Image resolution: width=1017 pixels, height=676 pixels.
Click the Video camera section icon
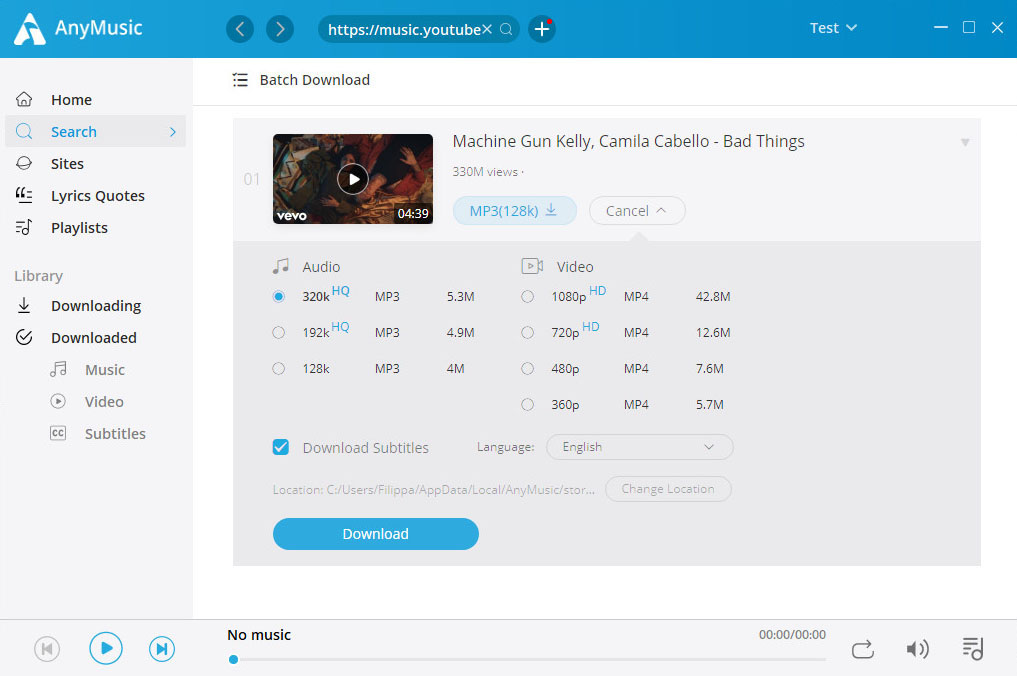coord(532,266)
